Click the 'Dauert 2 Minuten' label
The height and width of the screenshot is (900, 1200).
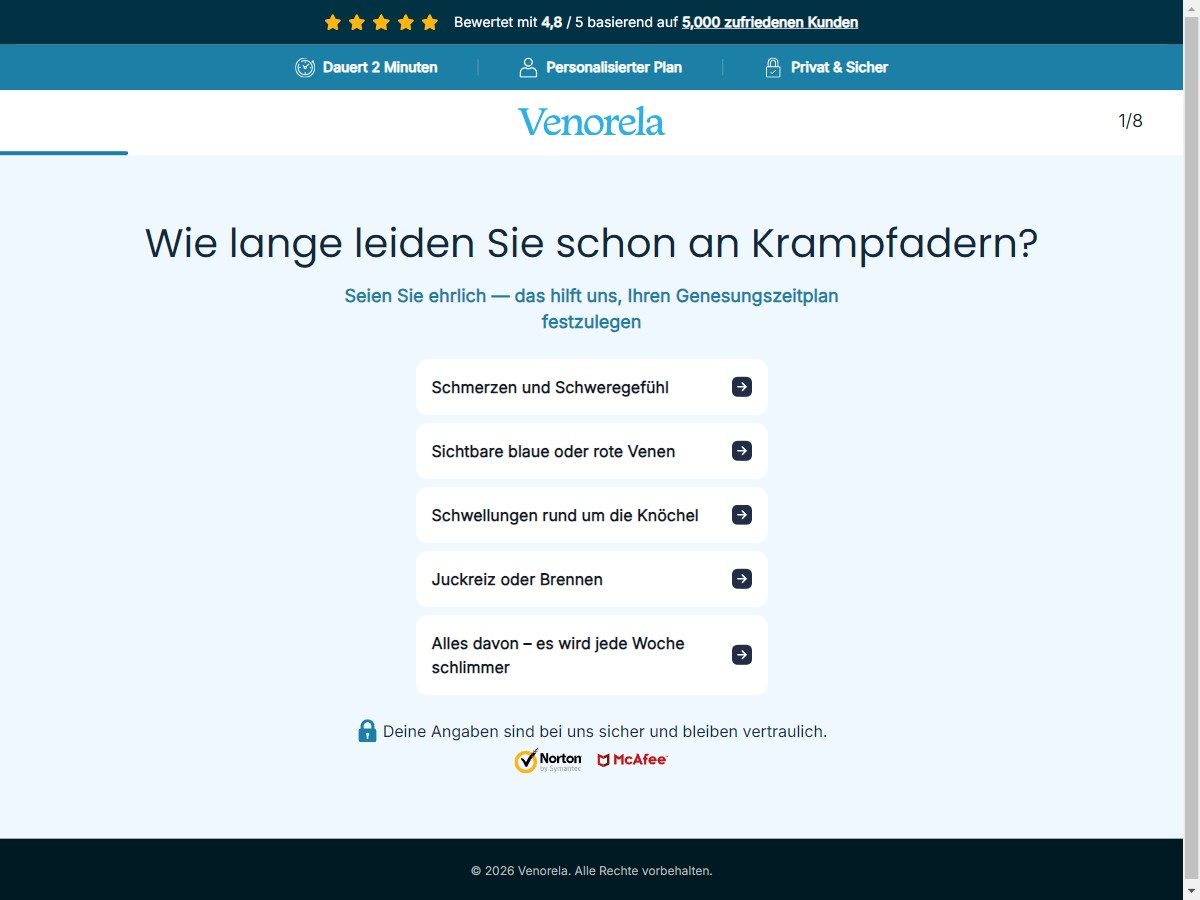point(380,67)
